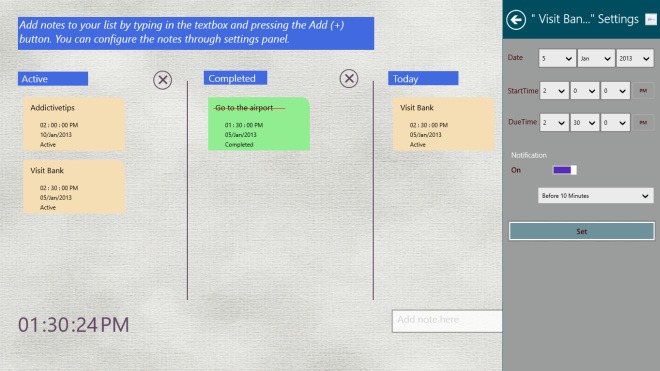Select the Addictivetips note card
The image size is (660, 371).
coord(74,124)
